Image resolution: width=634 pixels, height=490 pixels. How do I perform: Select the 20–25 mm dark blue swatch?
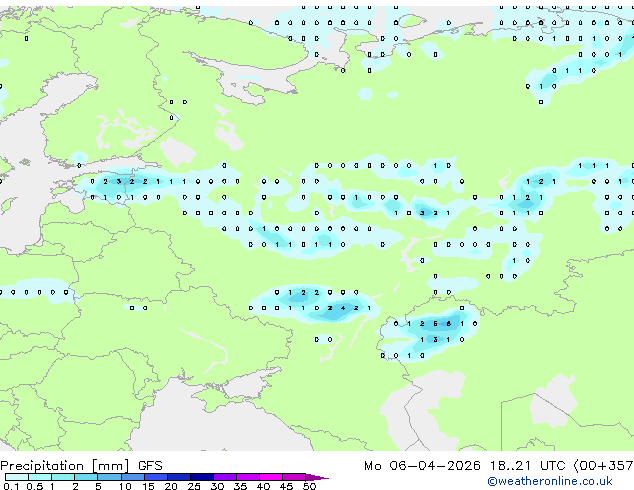coord(179,477)
